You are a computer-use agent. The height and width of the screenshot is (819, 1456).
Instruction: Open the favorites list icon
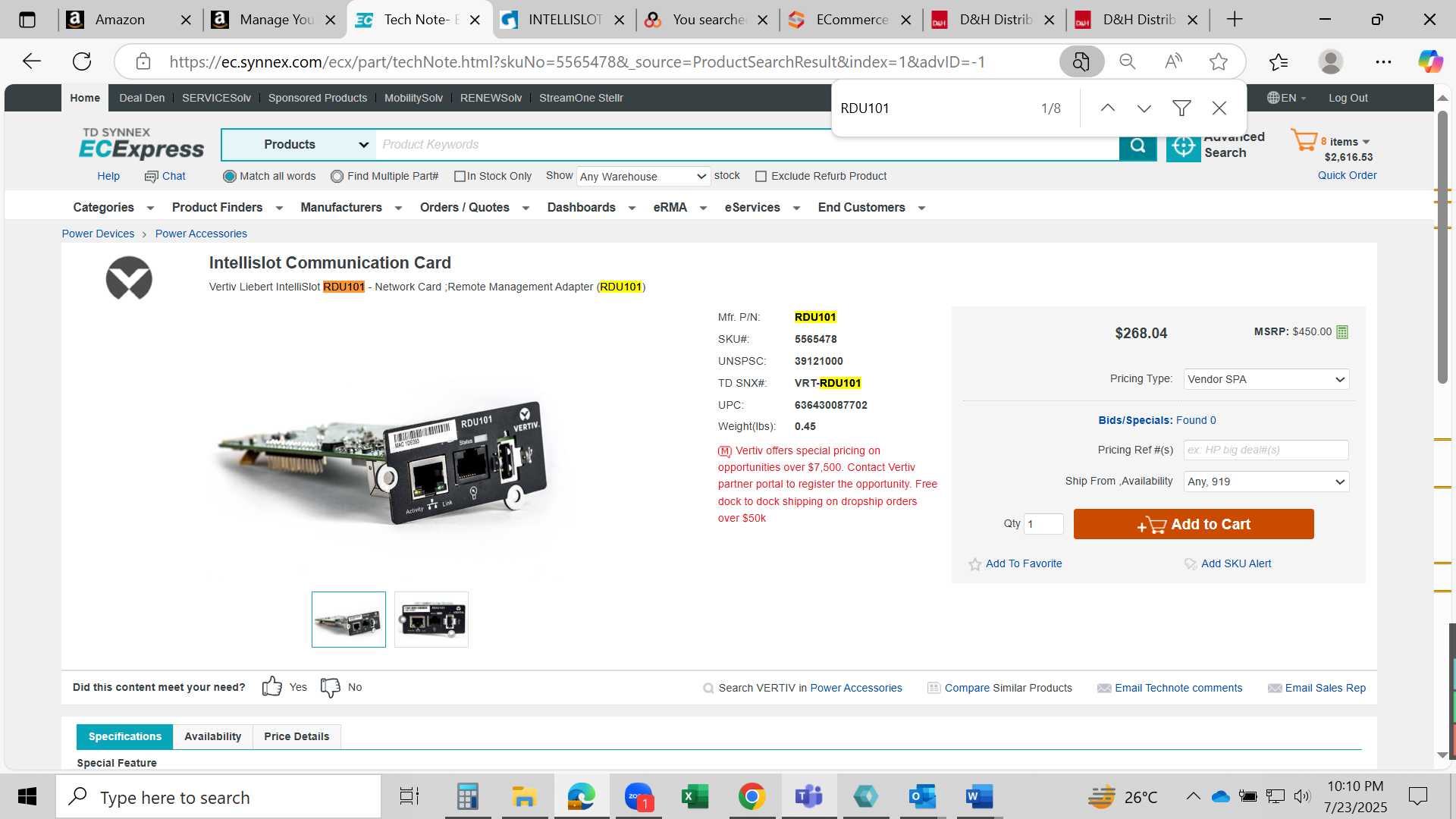click(1279, 61)
